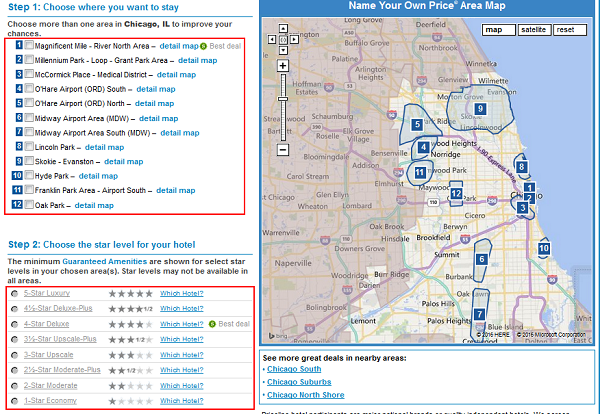Click map marker 10 for Hyde Park
600x414 pixels.
point(544,249)
